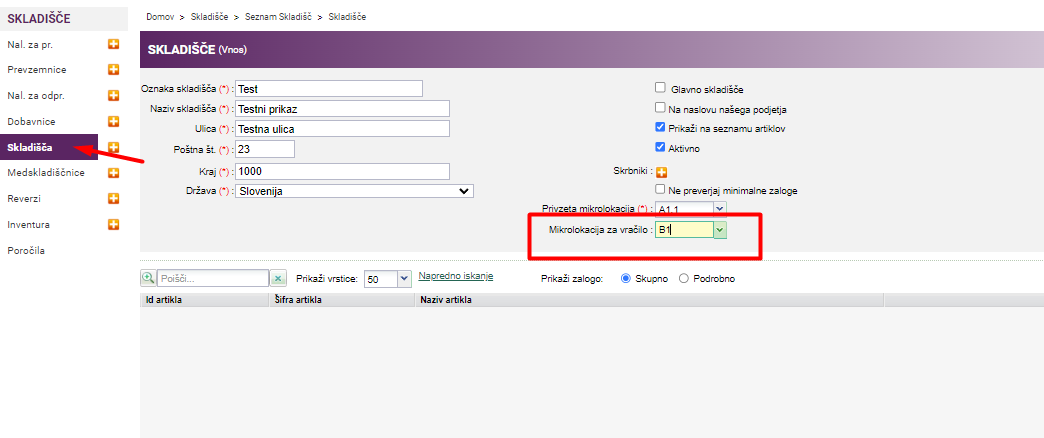Image resolution: width=1044 pixels, height=438 pixels.
Task: Click plus icon next to Nal. za pr.
Action: click(113, 44)
